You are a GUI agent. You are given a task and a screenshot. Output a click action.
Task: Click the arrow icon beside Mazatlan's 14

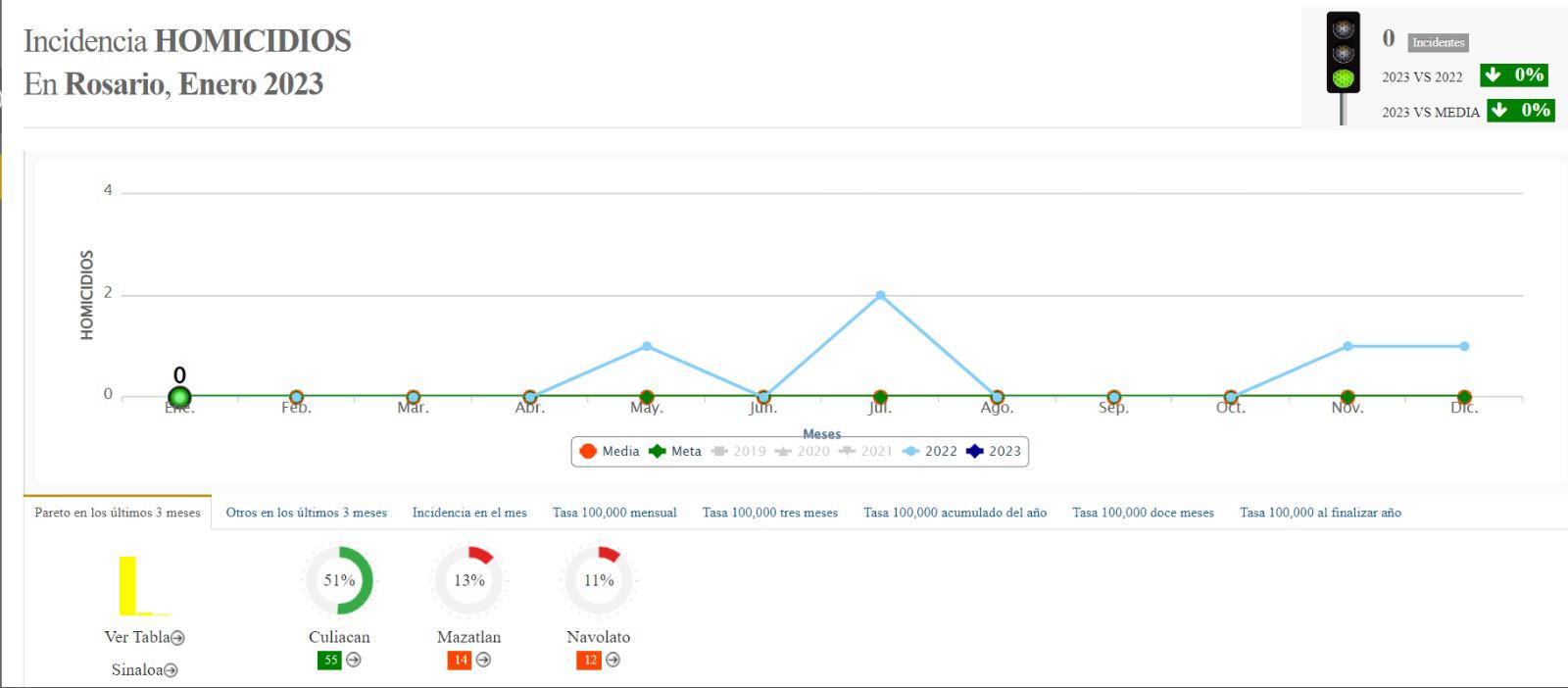(x=483, y=660)
